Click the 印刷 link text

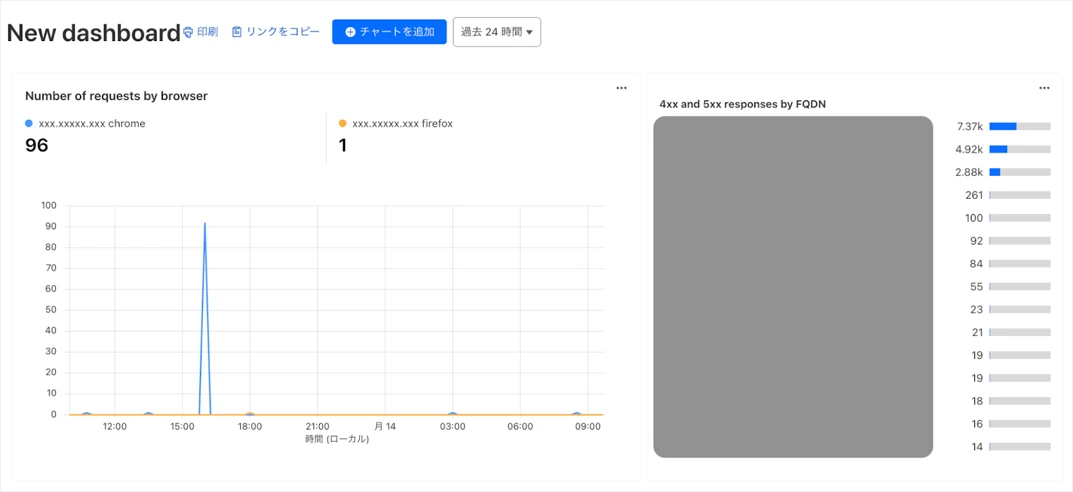point(207,32)
